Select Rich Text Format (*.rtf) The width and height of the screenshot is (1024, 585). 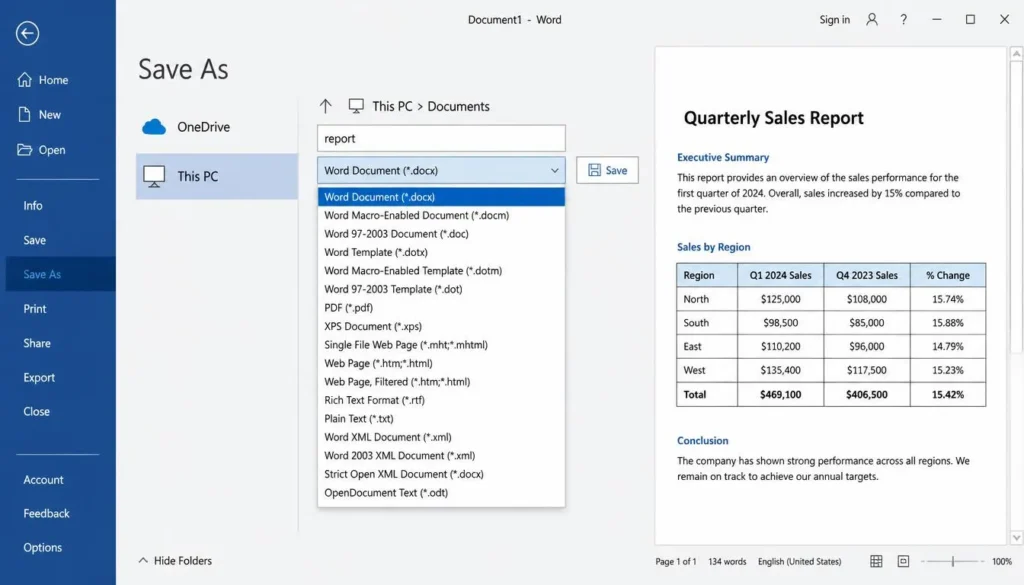441,400
